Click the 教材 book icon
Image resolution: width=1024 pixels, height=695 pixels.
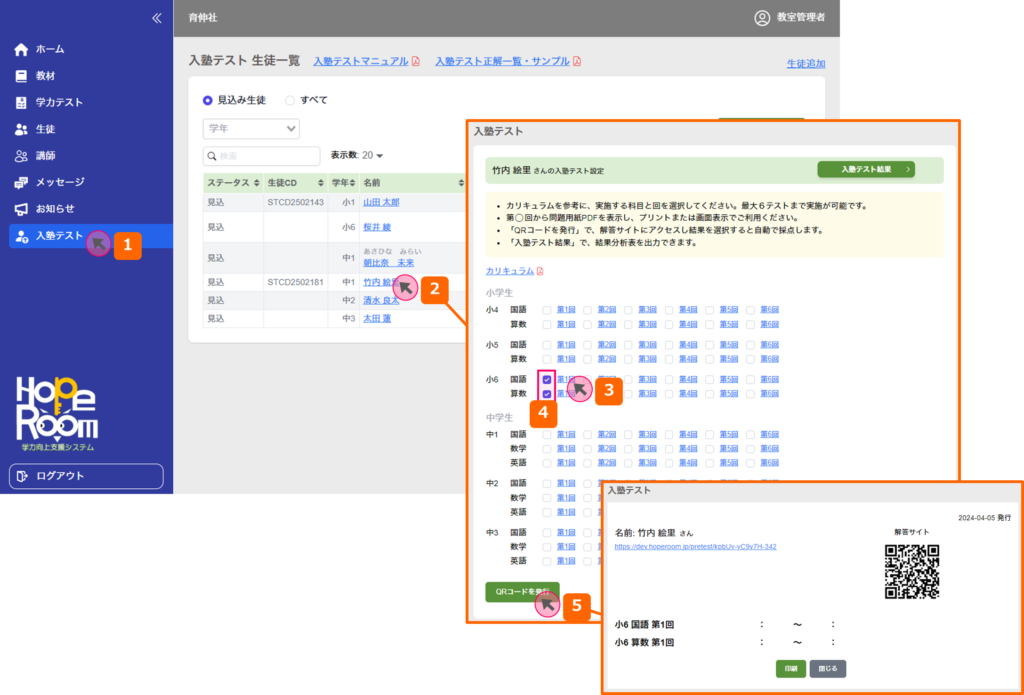[x=21, y=76]
